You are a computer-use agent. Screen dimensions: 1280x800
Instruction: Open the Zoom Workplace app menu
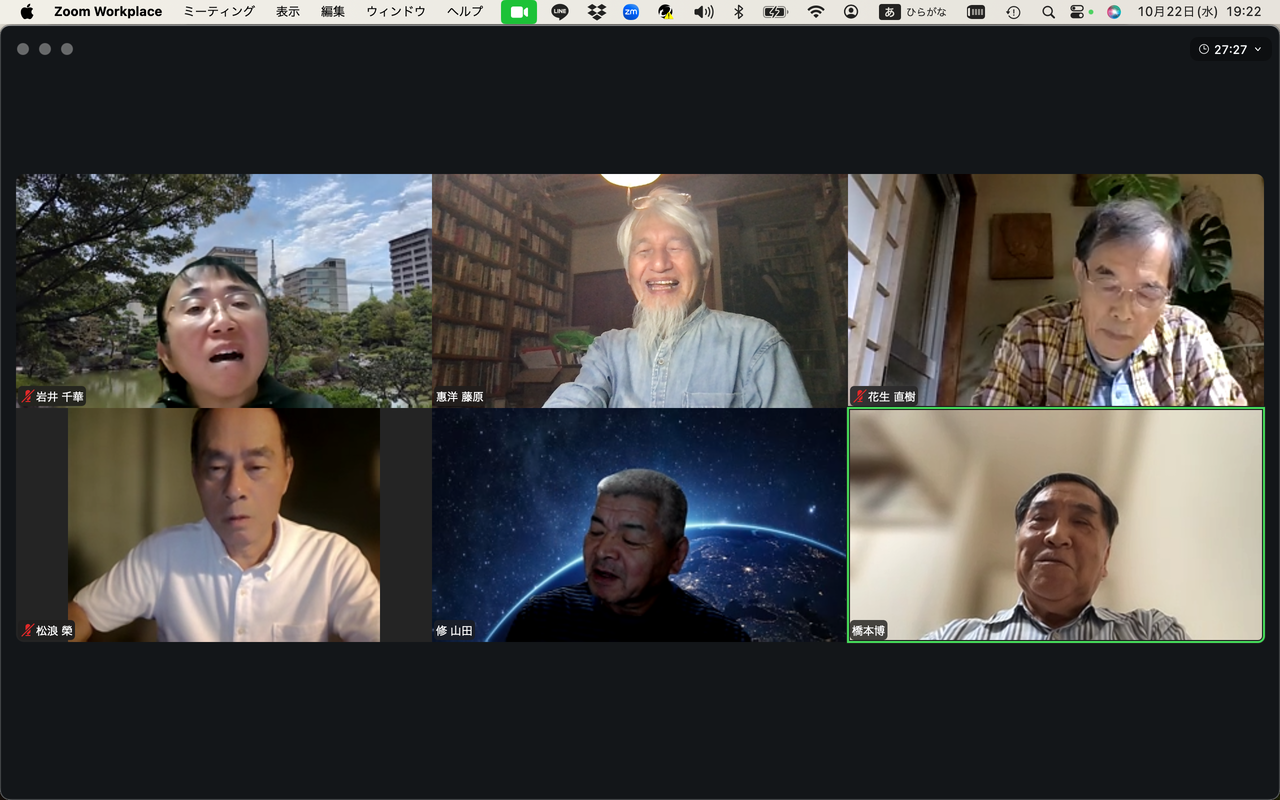tap(108, 12)
